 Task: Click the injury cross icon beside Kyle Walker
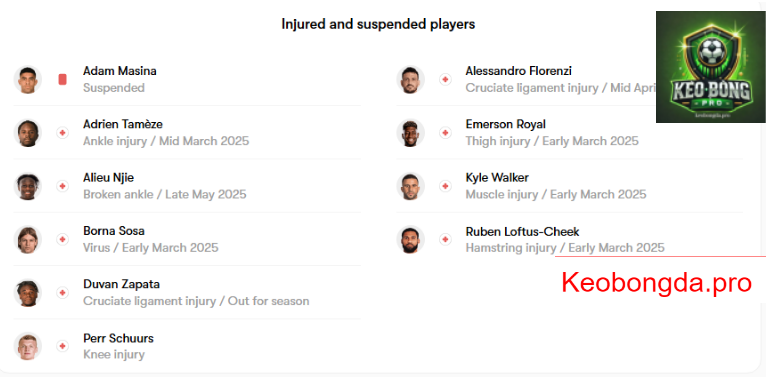(445, 186)
